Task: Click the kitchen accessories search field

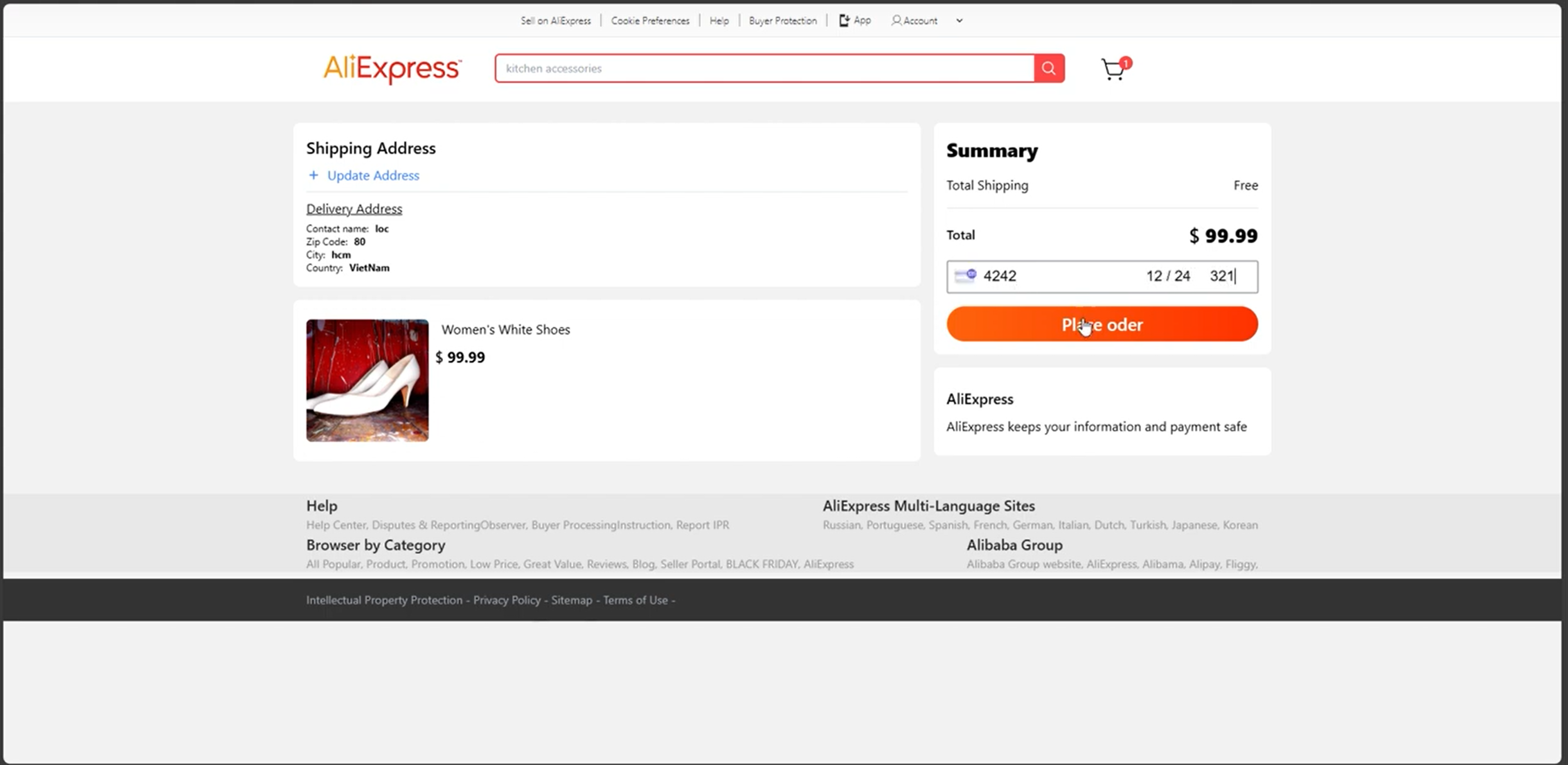Action: (x=764, y=68)
